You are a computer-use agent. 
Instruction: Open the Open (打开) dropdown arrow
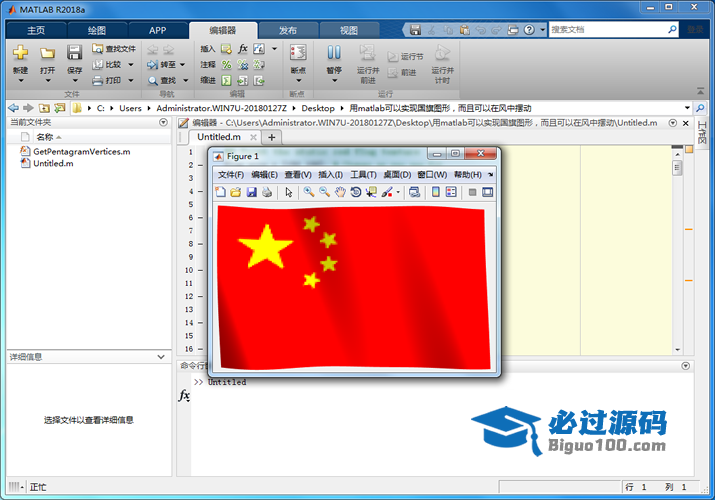click(x=48, y=81)
